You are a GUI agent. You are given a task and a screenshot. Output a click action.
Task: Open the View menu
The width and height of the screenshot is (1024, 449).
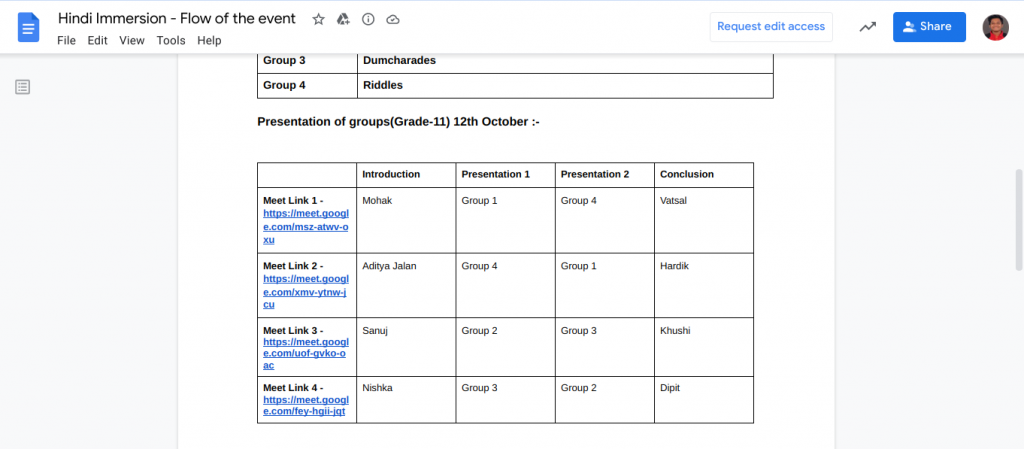click(132, 40)
